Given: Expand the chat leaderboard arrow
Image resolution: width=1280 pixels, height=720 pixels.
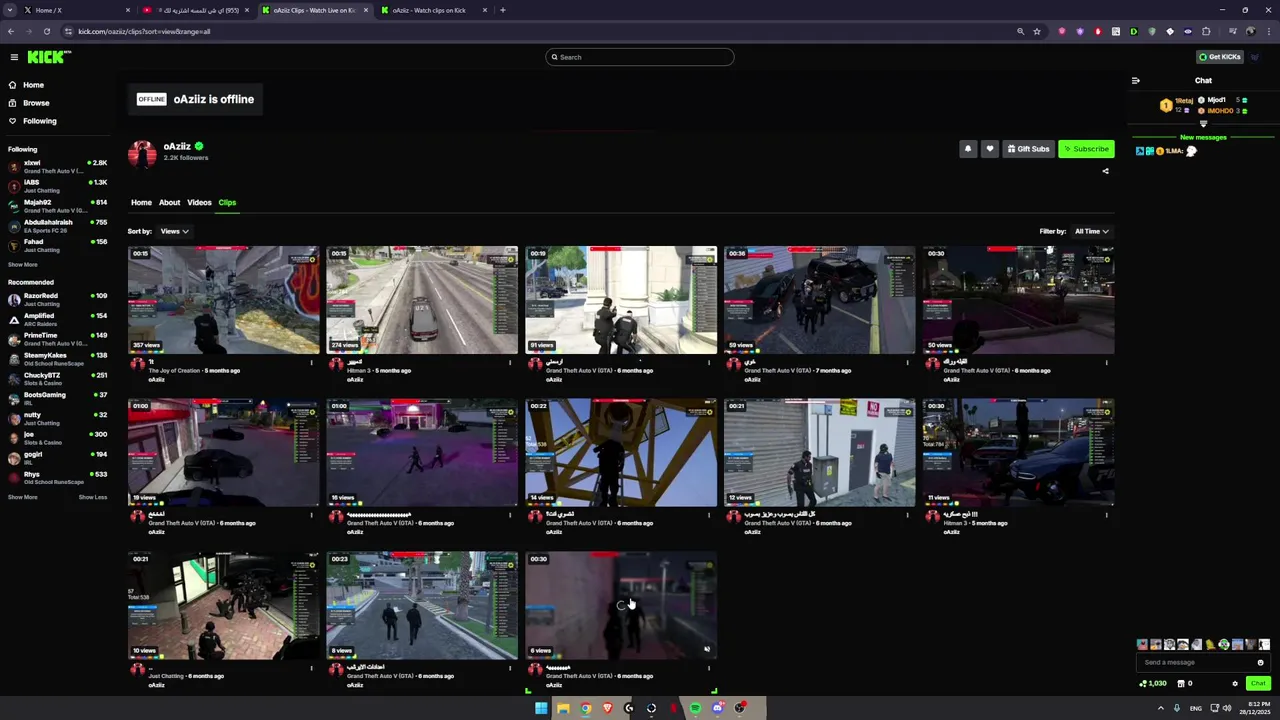Looking at the screenshot, I should [1203, 124].
